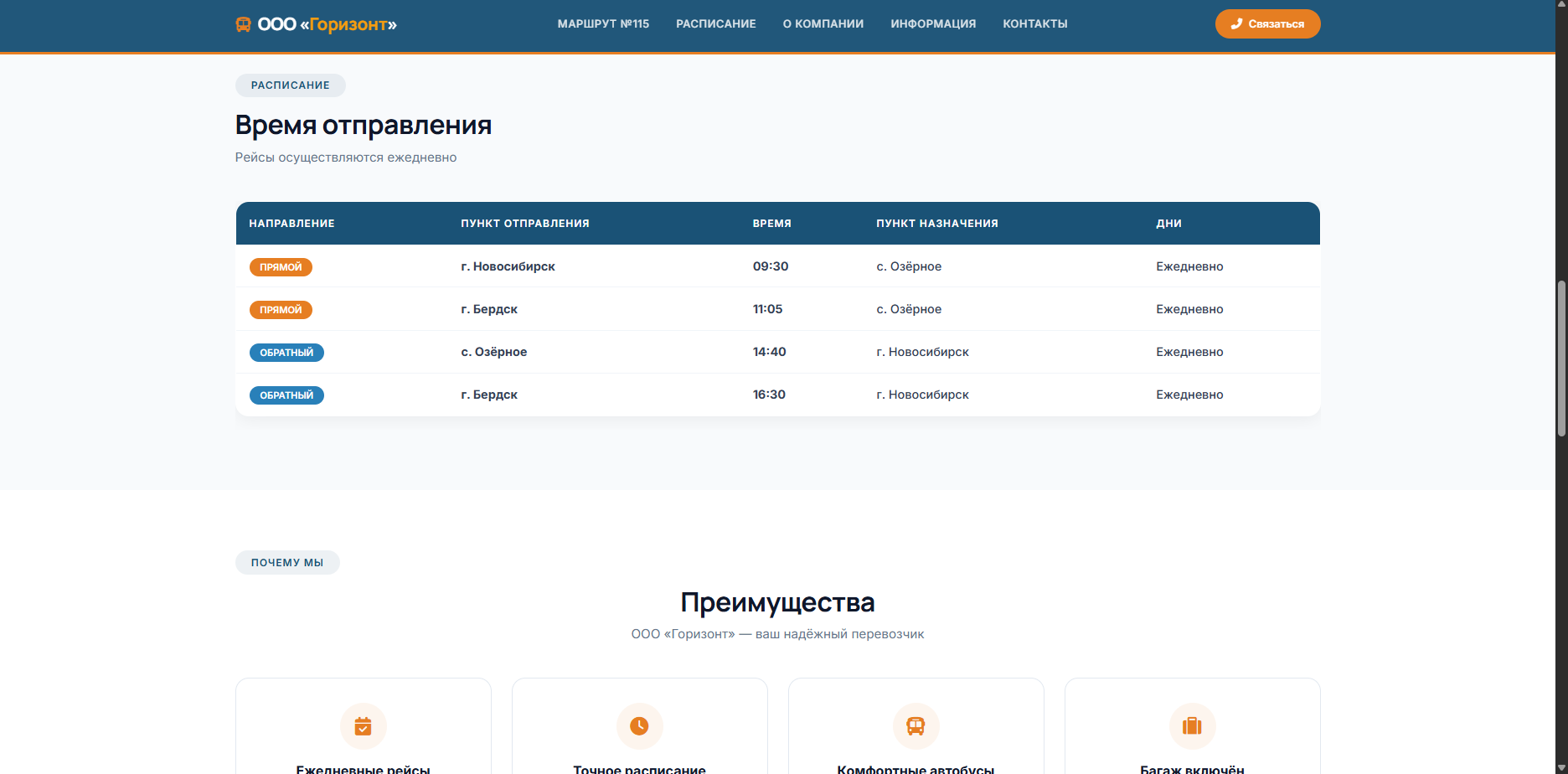Select departure point с. Озёрное at 14:40

[494, 352]
